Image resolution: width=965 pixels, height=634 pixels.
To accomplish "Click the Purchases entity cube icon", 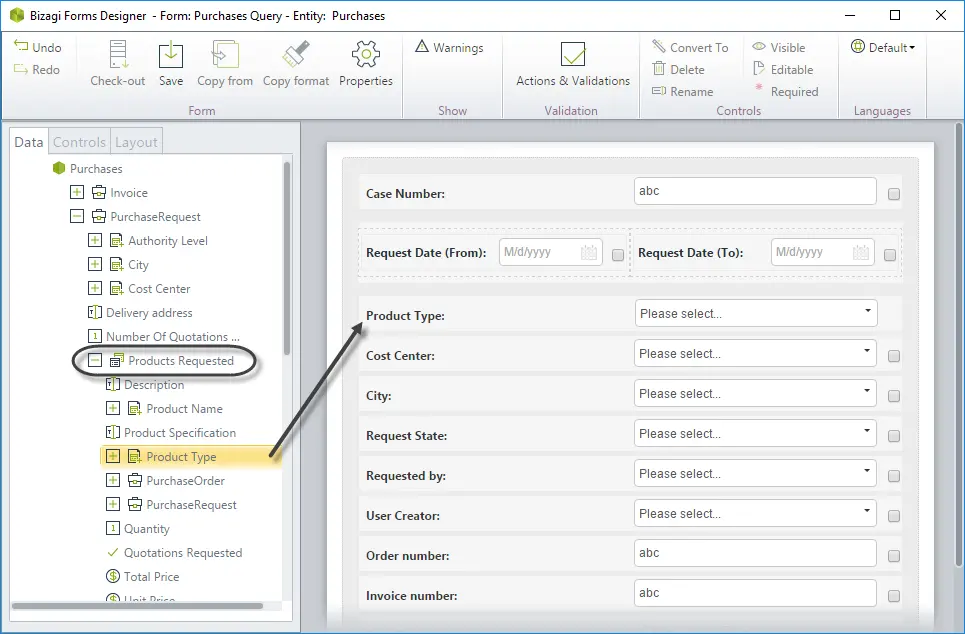I will (59, 168).
